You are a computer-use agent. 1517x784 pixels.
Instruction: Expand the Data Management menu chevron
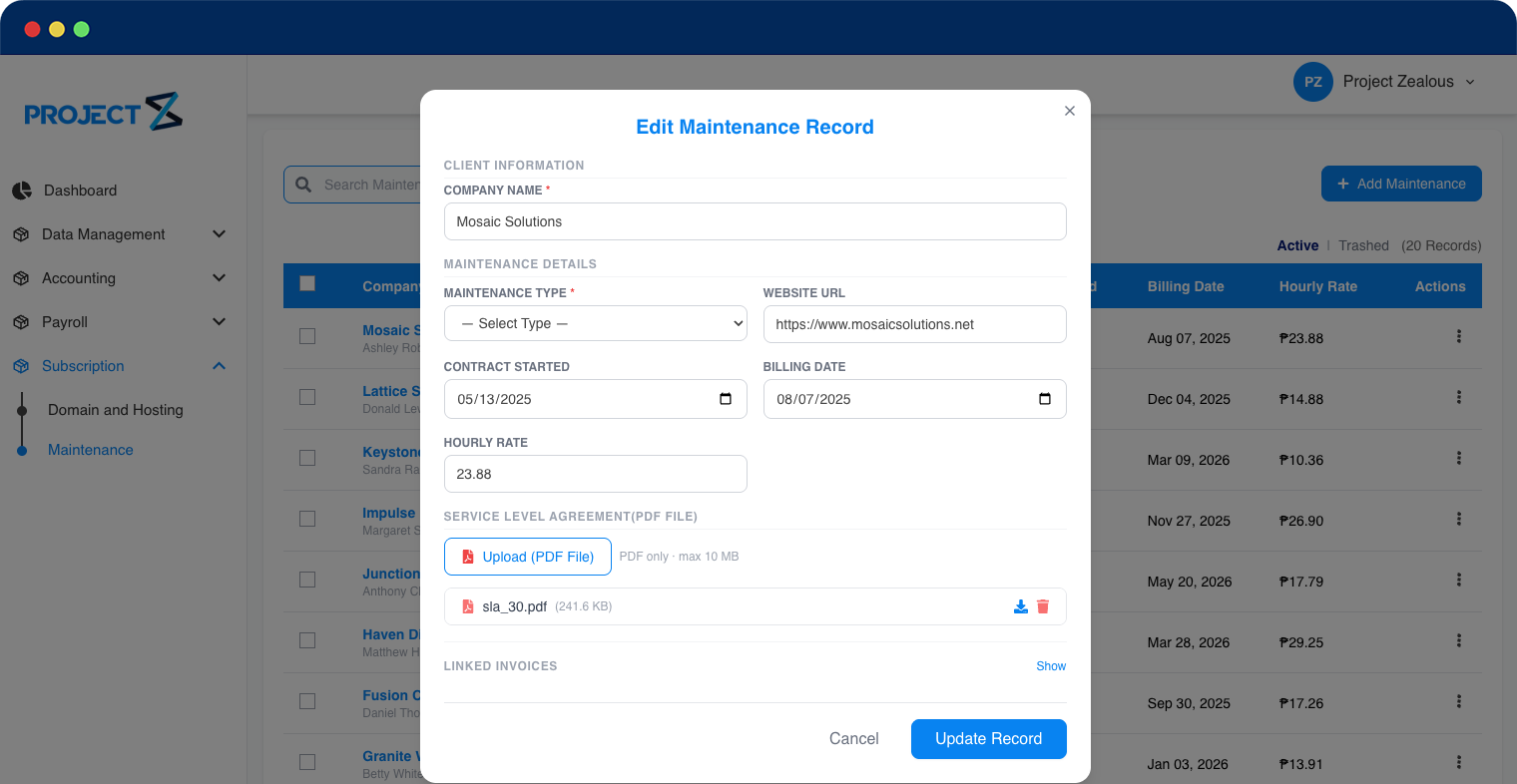(220, 233)
